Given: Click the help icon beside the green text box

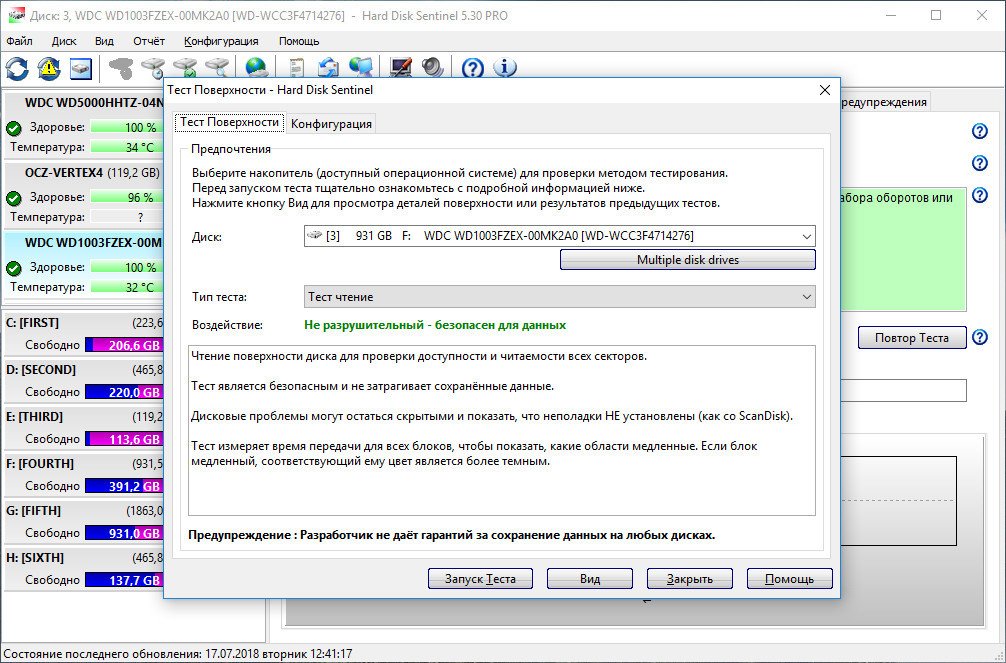Looking at the screenshot, I should (x=980, y=195).
